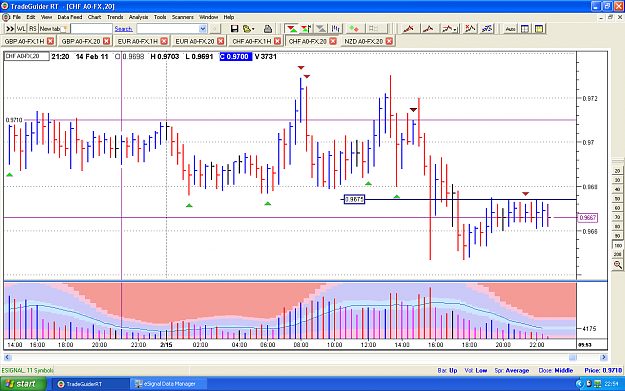This screenshot has width=625, height=391.
Task: Click the chart scroll left arrow
Action: (7, 358)
